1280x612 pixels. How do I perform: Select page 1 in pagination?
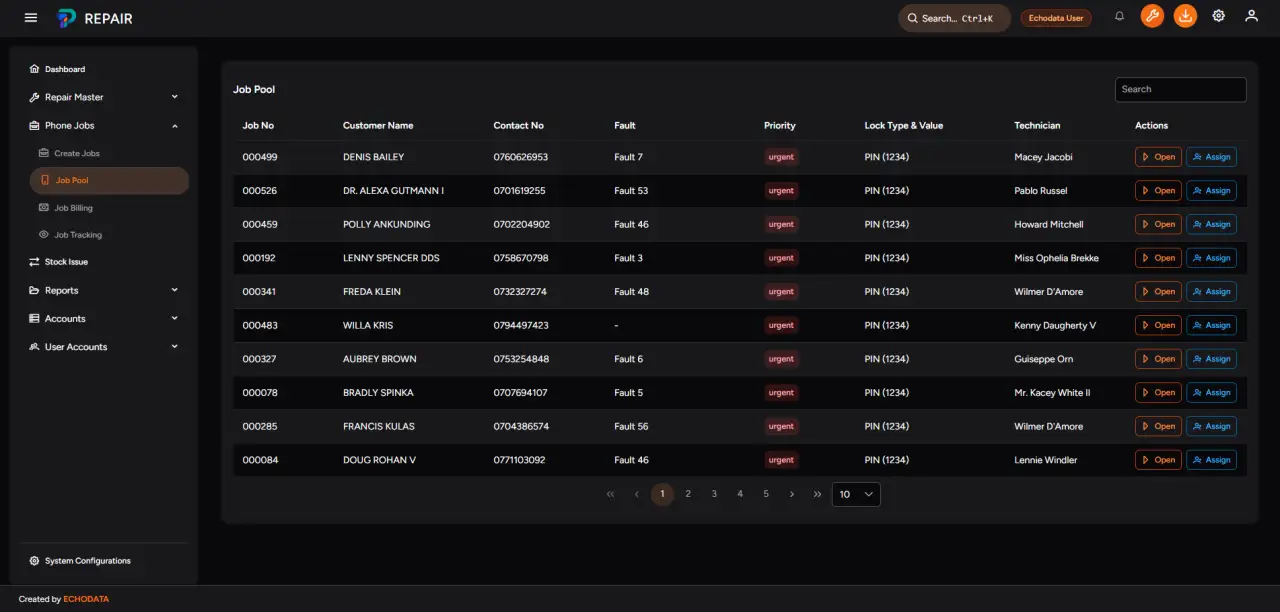(x=662, y=494)
